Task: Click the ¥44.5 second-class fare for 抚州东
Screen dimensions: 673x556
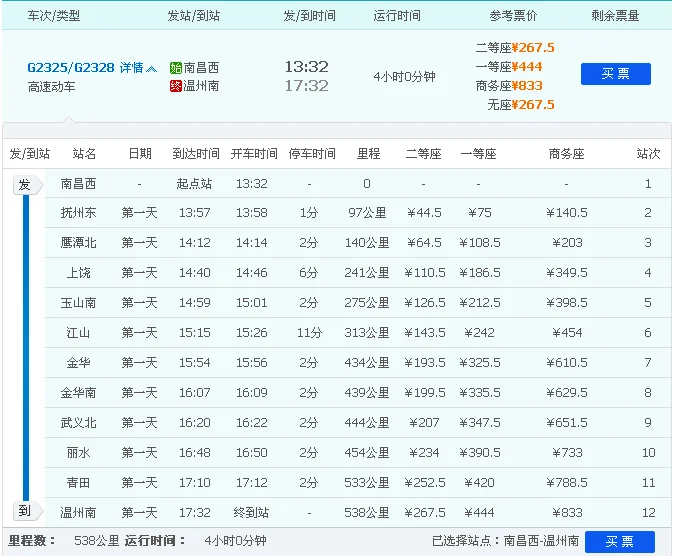Action: coord(424,213)
